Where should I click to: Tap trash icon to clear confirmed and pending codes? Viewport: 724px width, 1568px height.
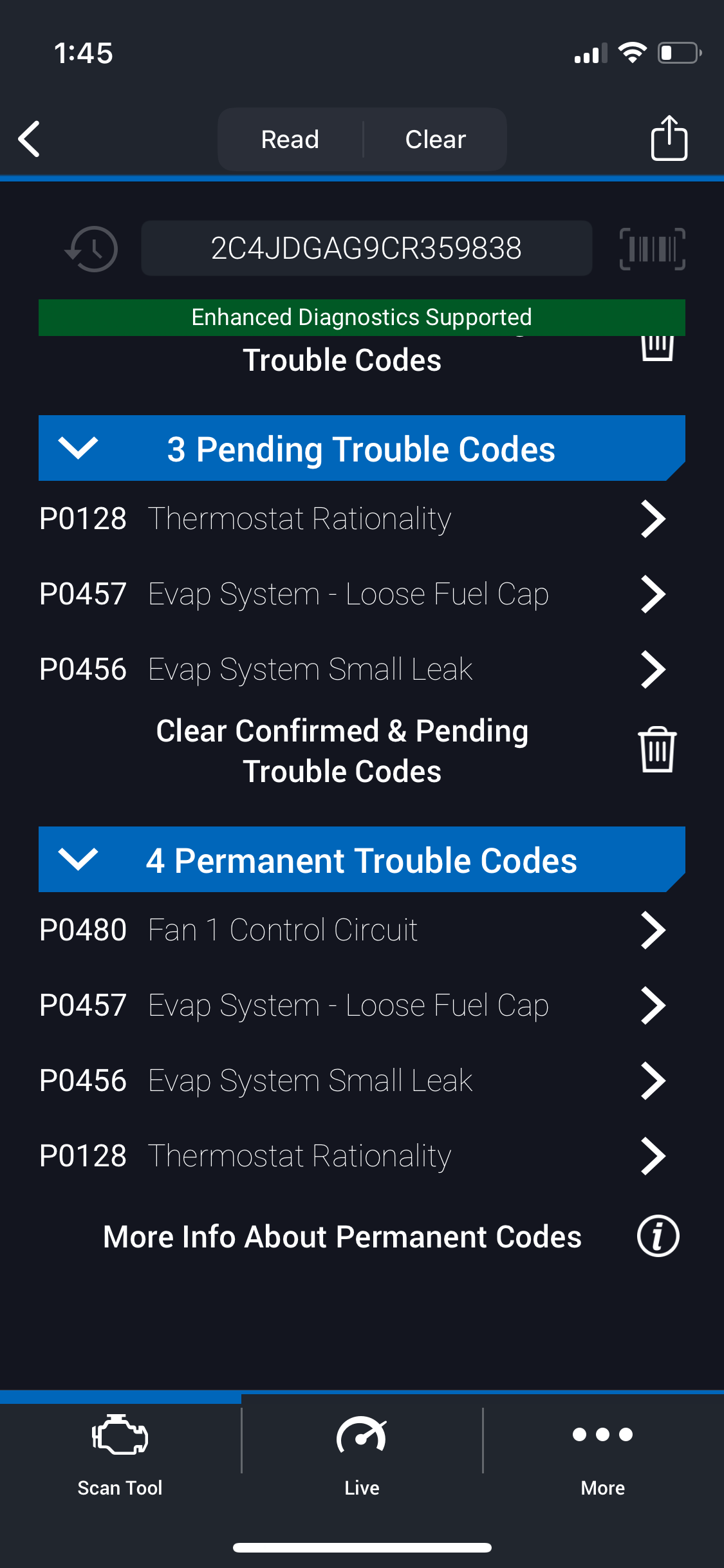657,750
